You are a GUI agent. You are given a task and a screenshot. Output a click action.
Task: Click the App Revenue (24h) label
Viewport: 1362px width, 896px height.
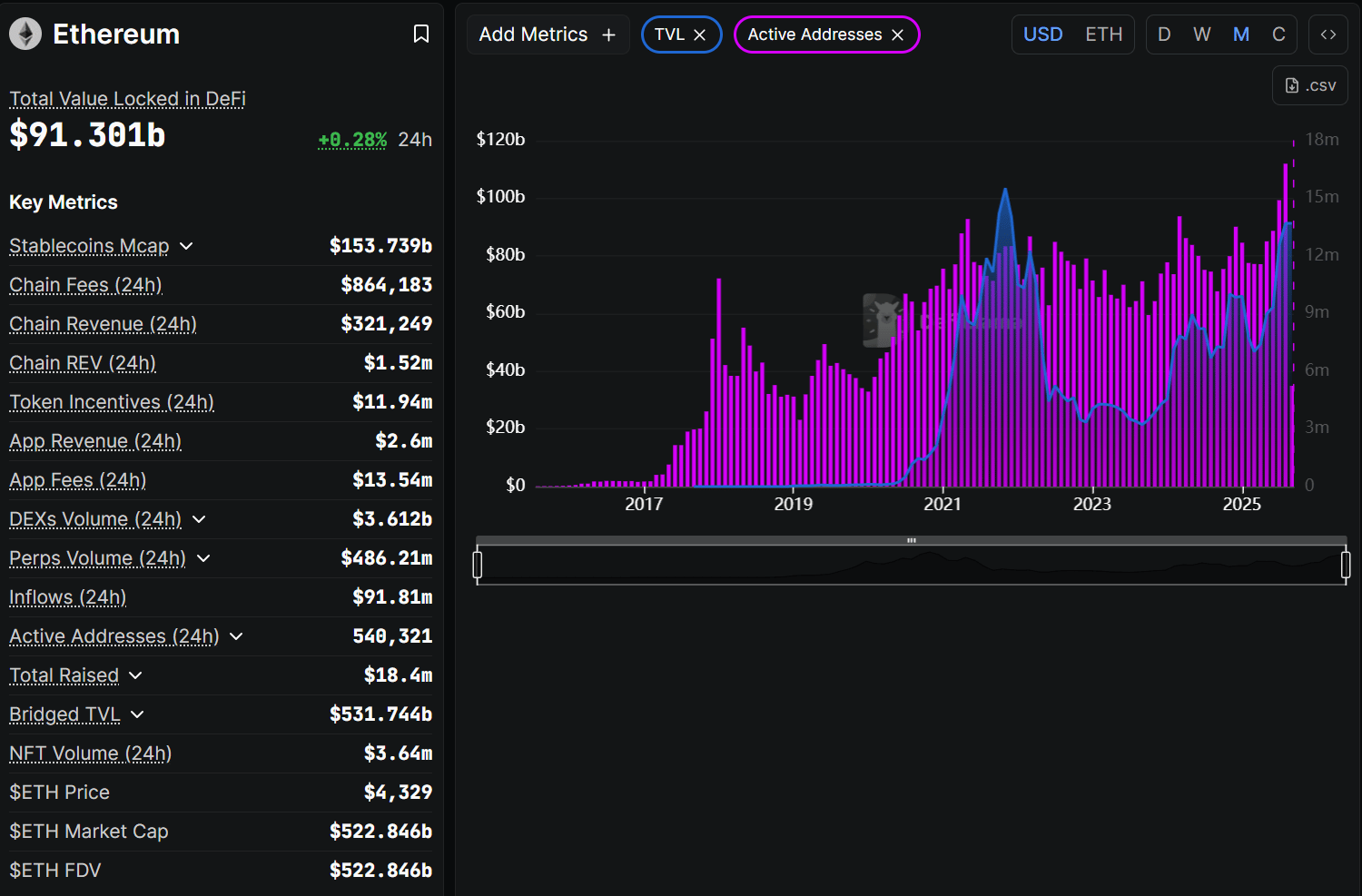coord(95,441)
